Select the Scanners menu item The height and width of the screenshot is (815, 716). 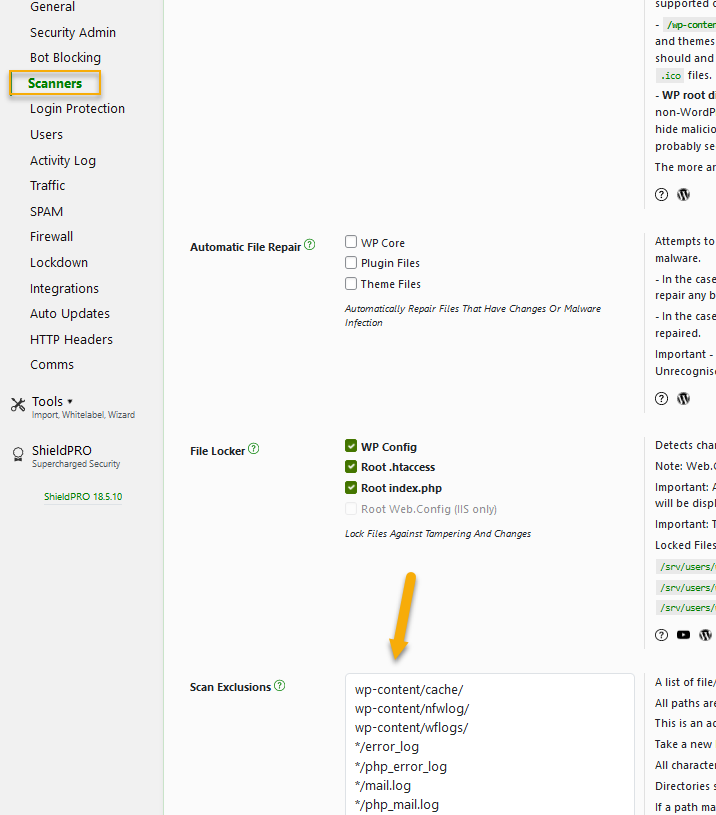coord(55,83)
